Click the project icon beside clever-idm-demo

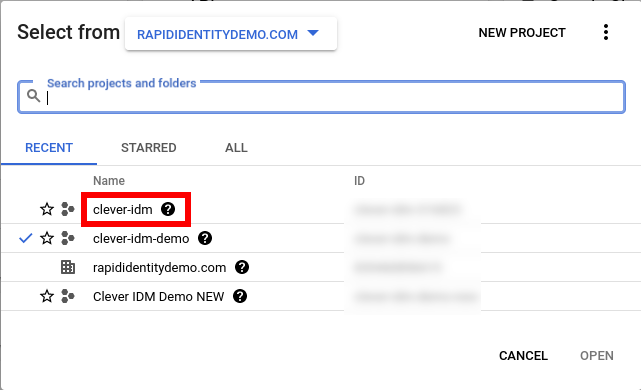68,238
